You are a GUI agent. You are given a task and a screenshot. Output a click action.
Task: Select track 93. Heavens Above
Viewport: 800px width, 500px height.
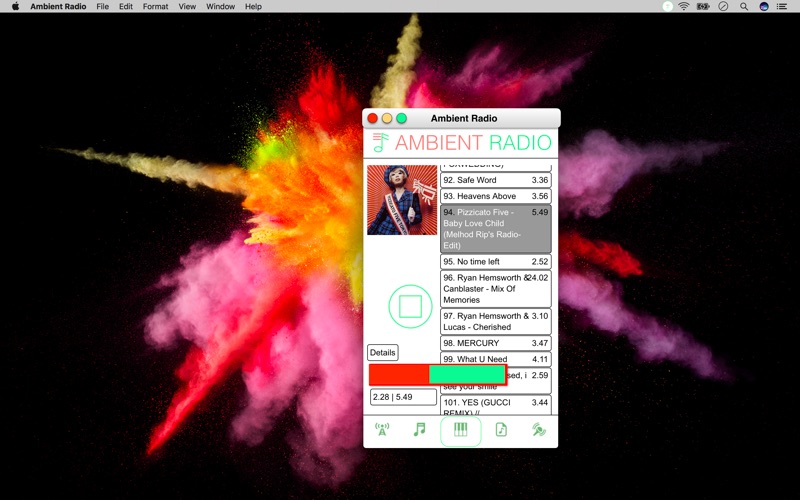495,196
